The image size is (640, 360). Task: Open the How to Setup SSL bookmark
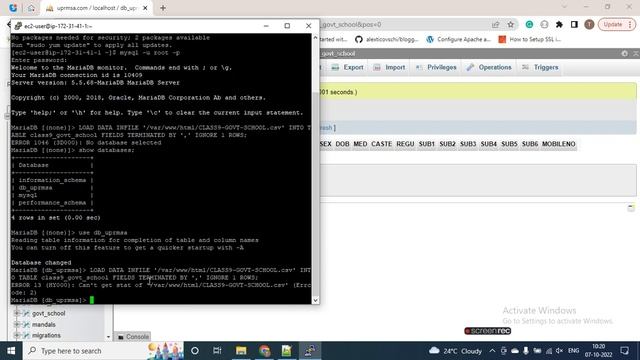[x=530, y=40]
